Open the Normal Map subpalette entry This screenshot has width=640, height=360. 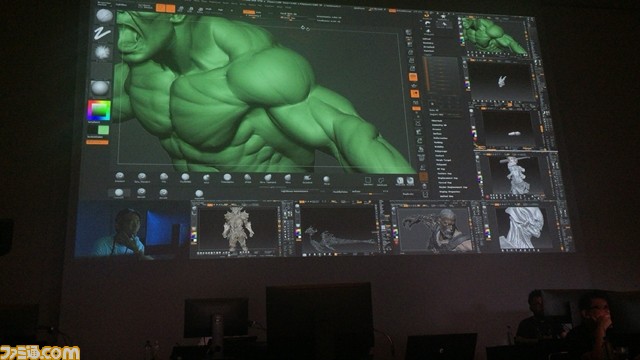coord(445,182)
